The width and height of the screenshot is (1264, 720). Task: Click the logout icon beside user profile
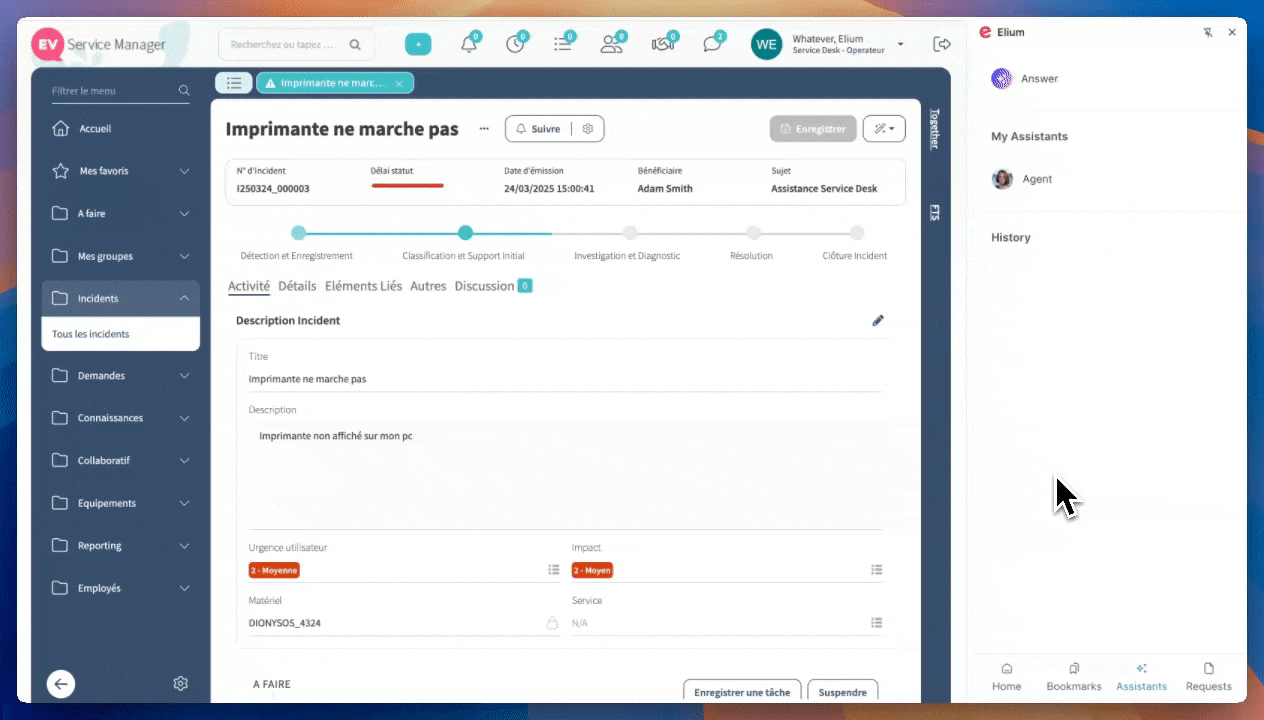pyautogui.click(x=941, y=44)
